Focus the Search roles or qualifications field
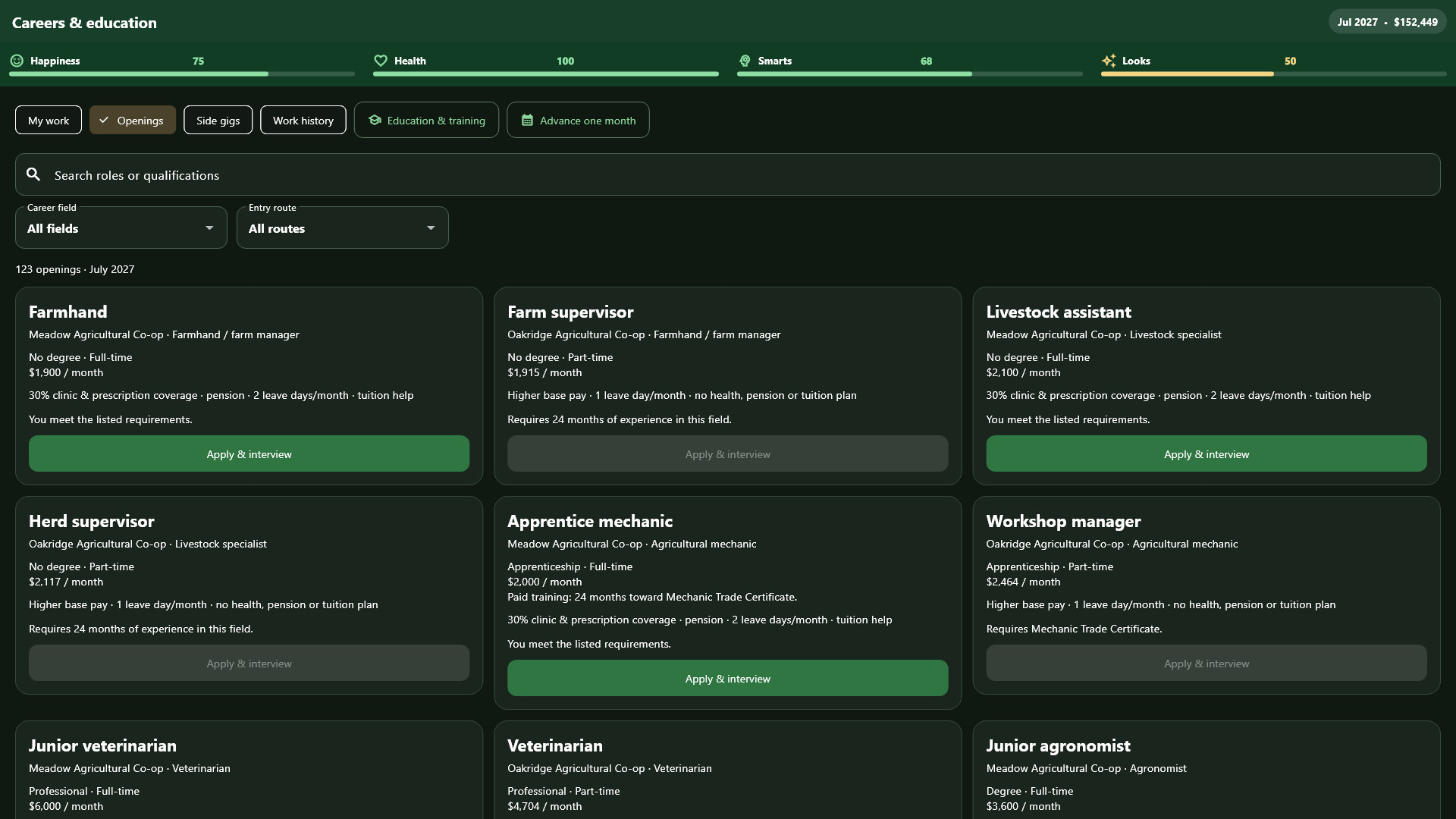The height and width of the screenshot is (819, 1456). click(x=727, y=174)
